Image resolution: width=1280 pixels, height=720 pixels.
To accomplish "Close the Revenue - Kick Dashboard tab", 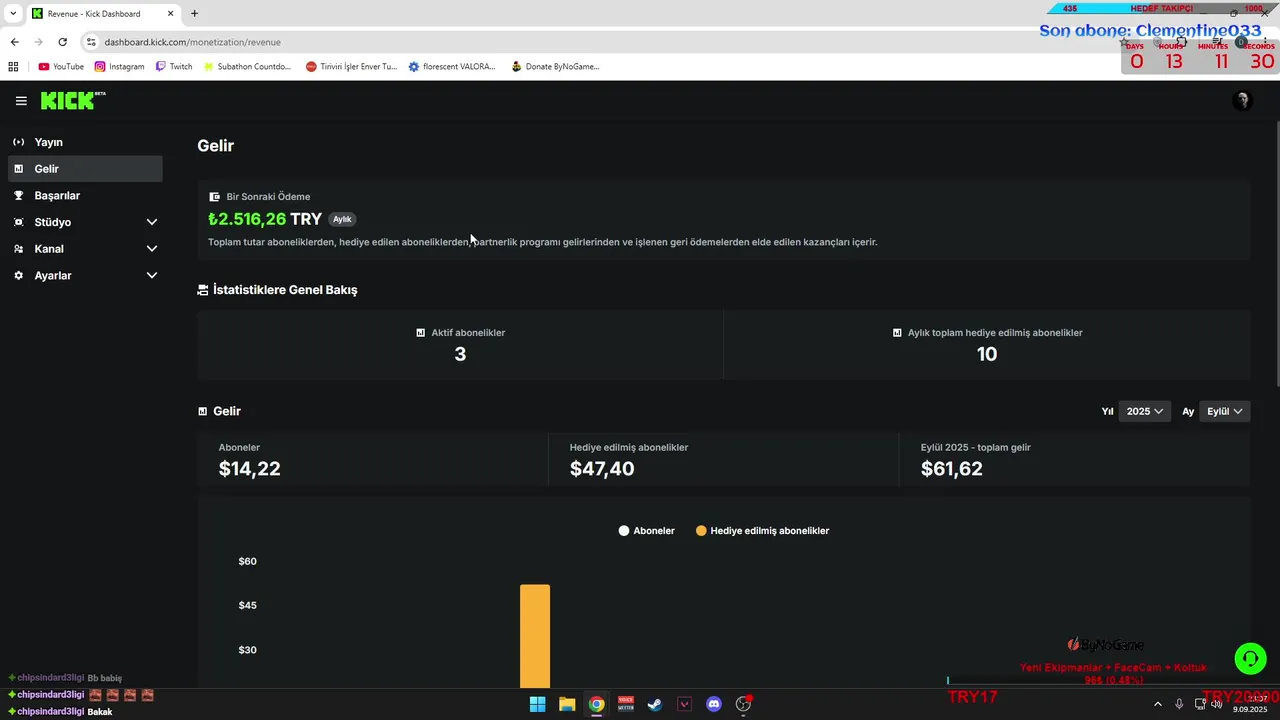I will pyautogui.click(x=171, y=14).
